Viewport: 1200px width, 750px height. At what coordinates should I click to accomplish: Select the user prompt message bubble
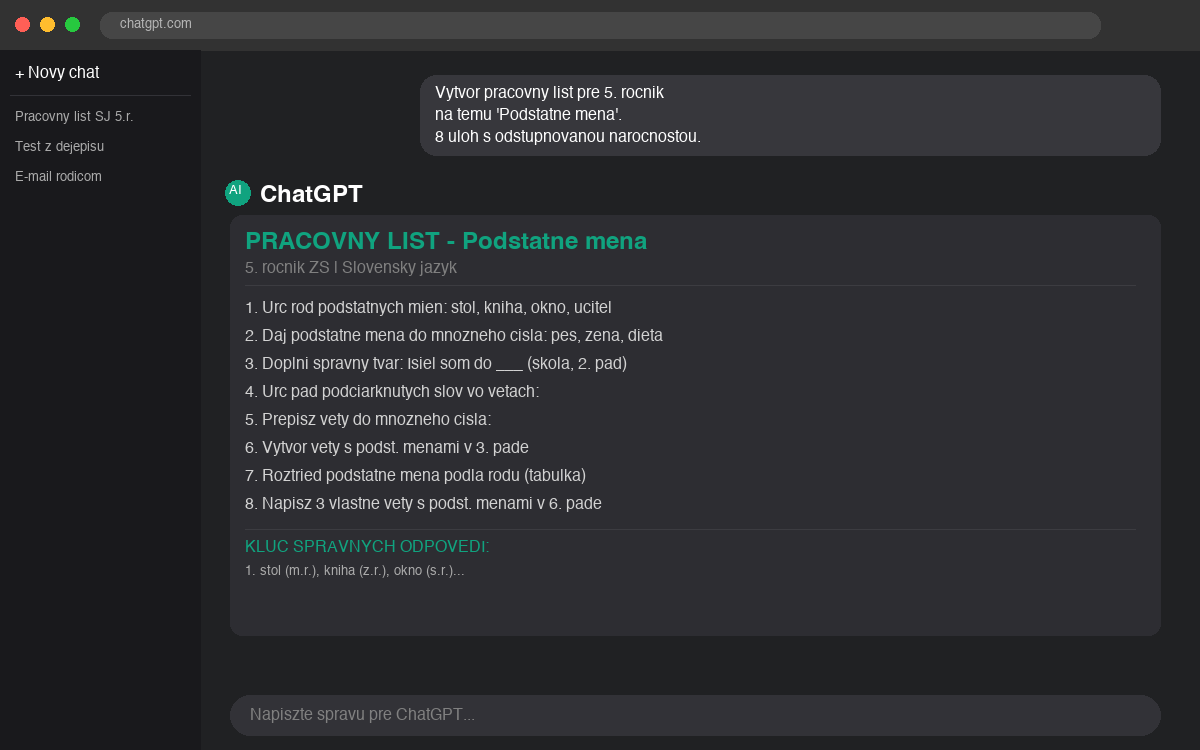point(790,115)
